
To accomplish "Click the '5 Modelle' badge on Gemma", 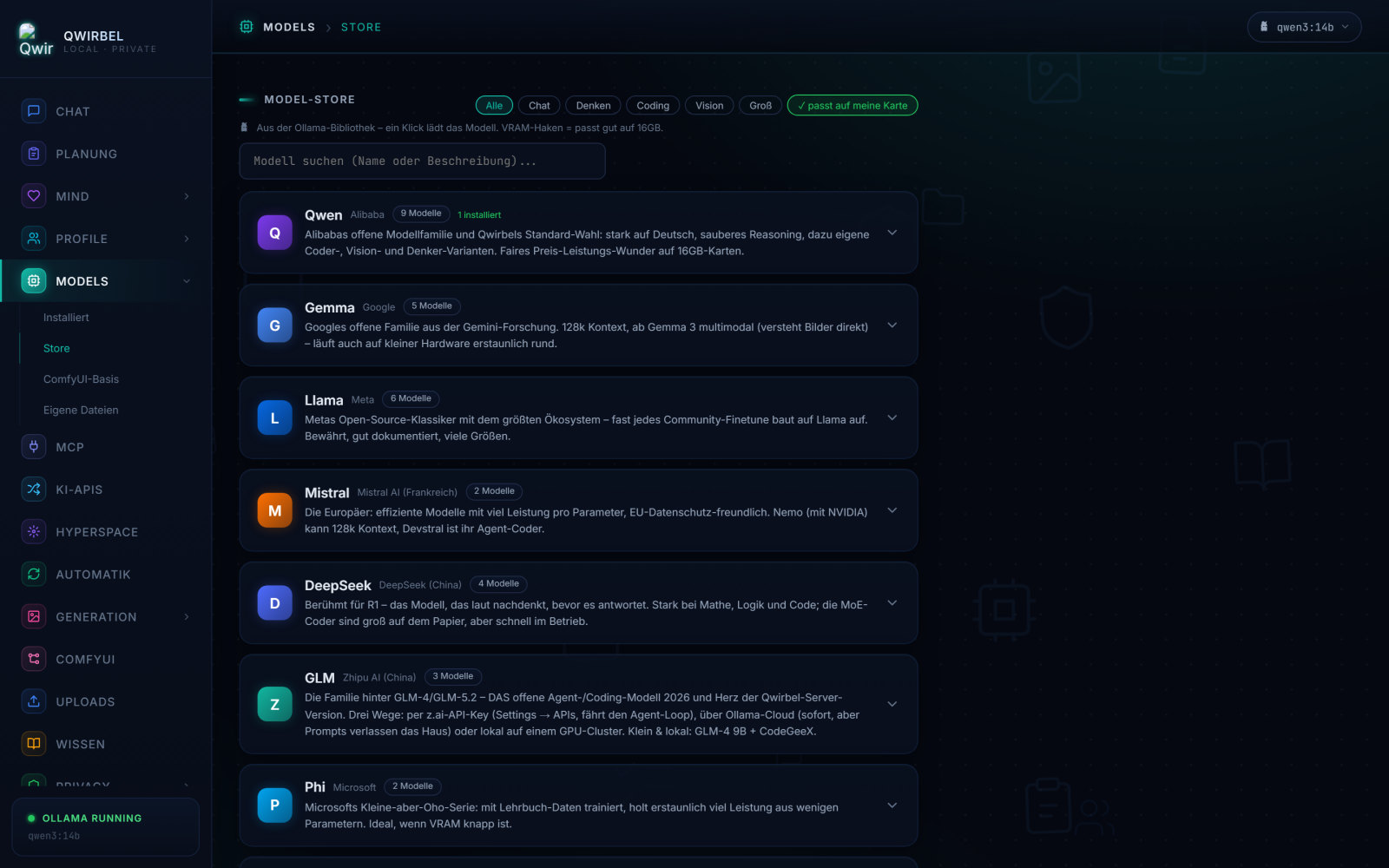I will tap(431, 306).
